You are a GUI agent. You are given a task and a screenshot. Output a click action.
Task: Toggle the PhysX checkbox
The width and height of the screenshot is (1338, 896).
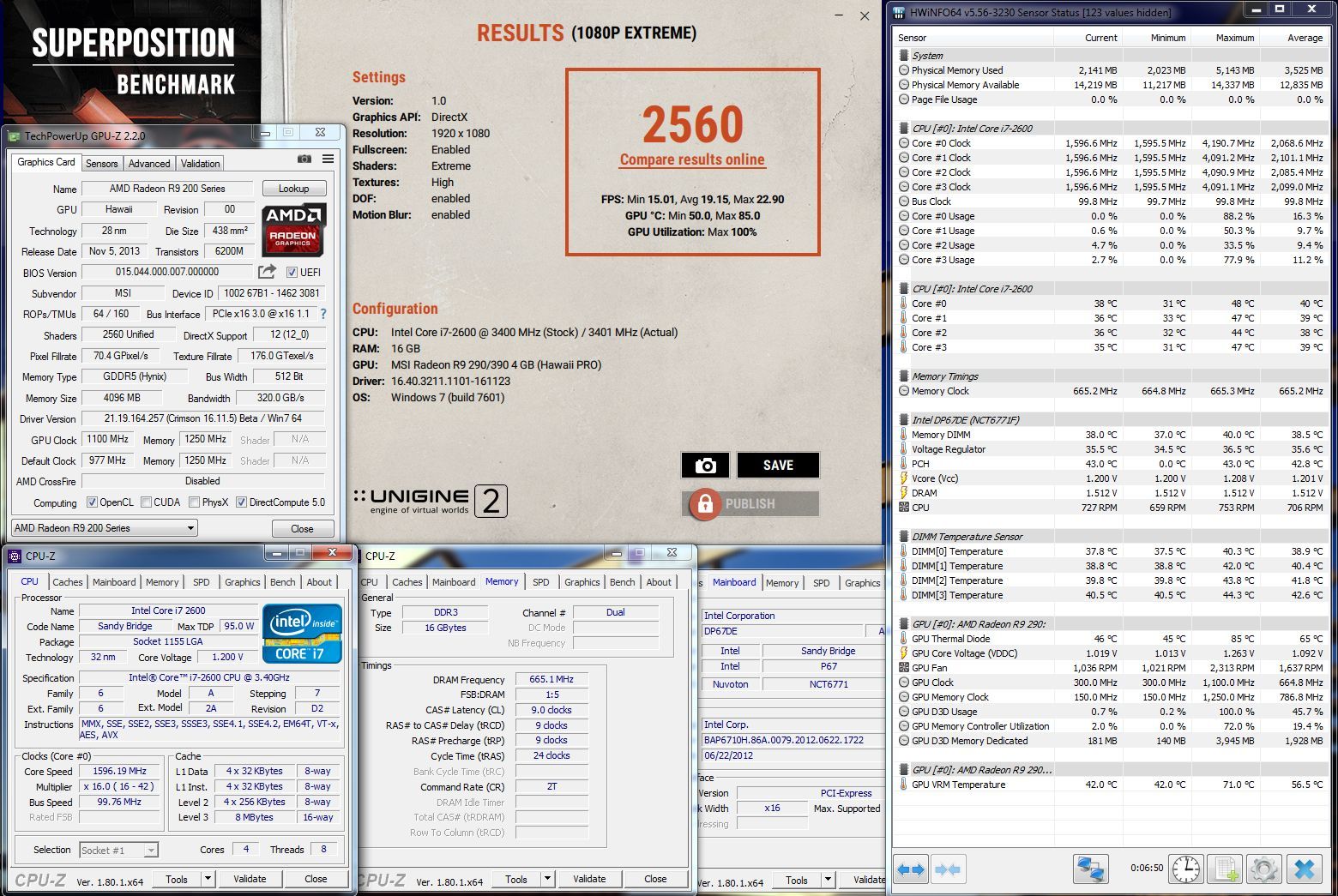pos(194,502)
